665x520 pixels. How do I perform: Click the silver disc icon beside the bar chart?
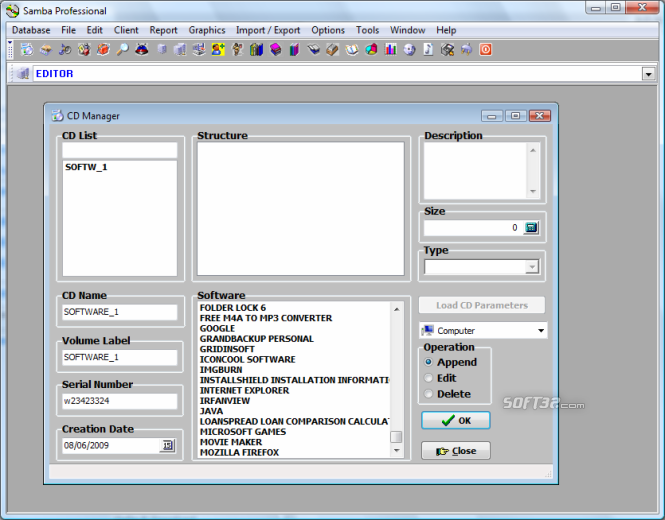tap(409, 50)
